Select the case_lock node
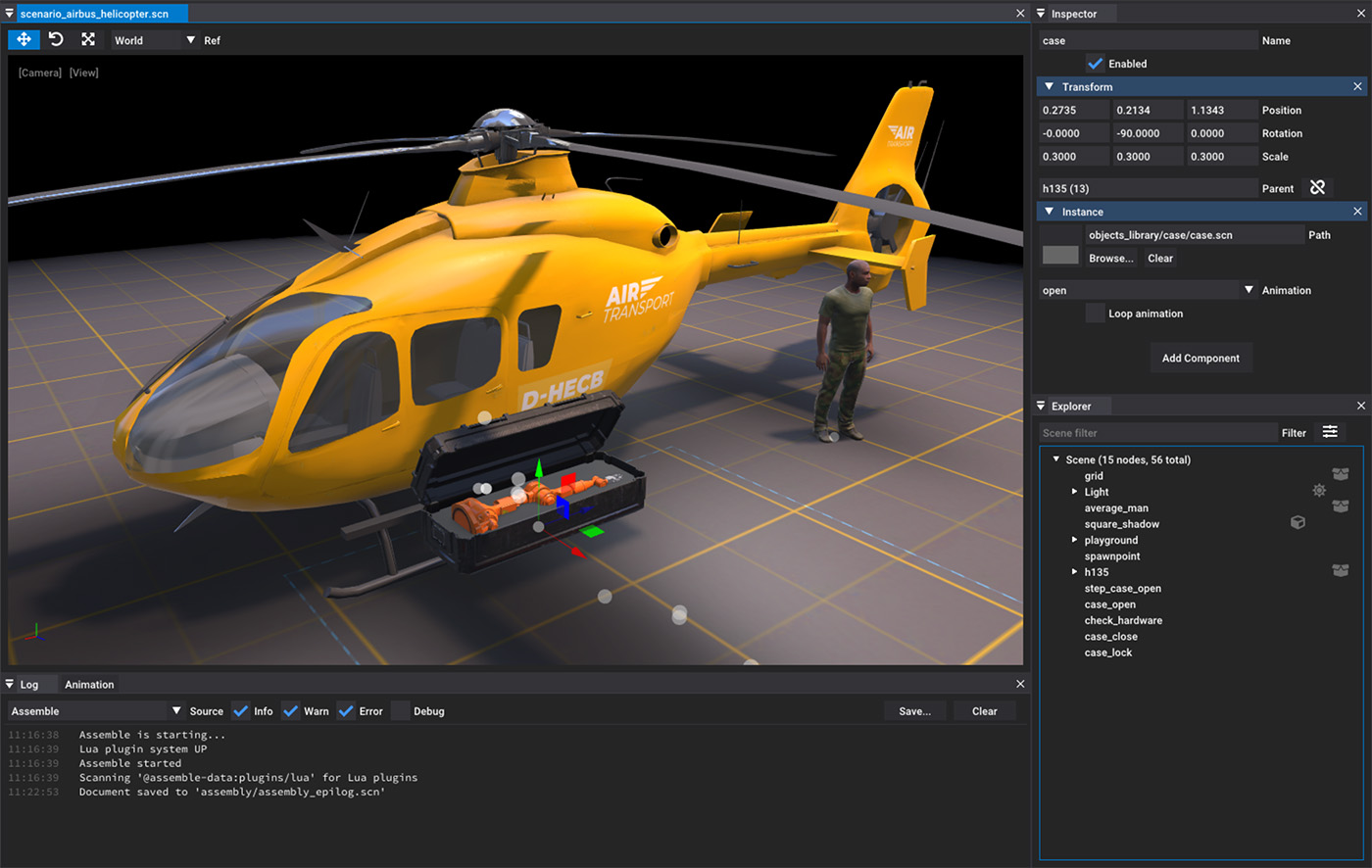Screen dimensions: 1372x868 point(1108,652)
